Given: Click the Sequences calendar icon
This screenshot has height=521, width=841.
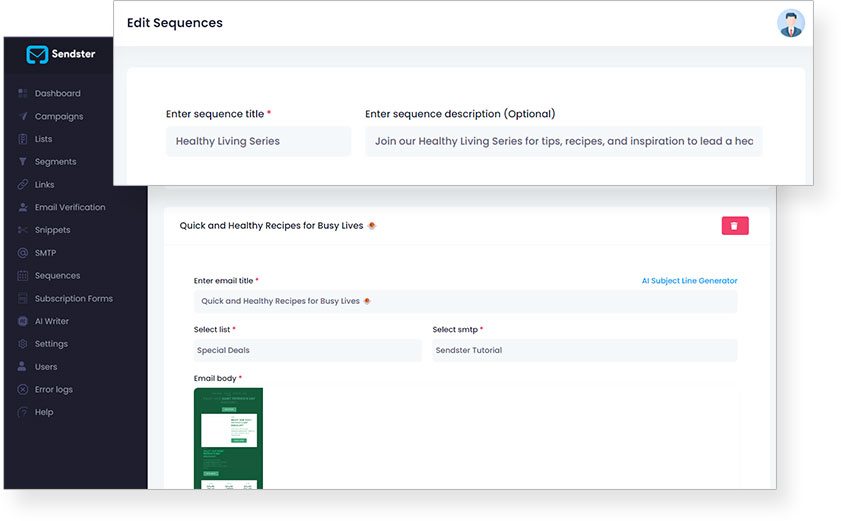Looking at the screenshot, I should 23,275.
